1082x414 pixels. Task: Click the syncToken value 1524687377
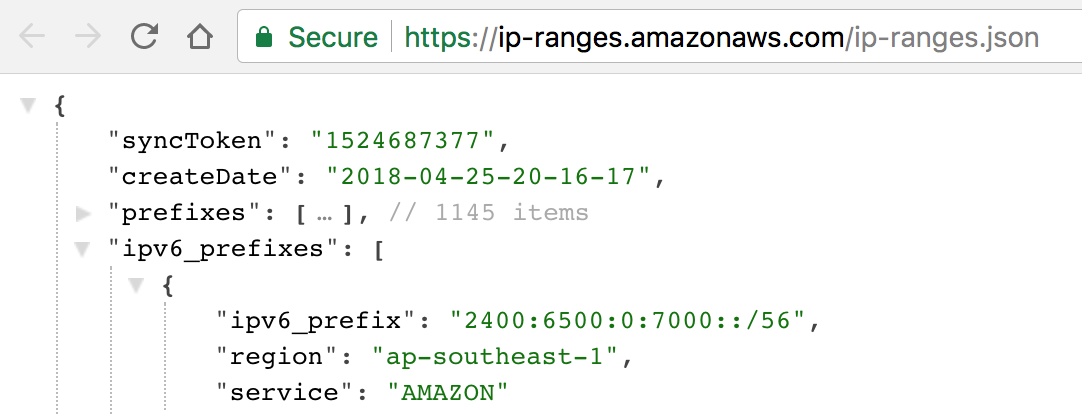coord(402,141)
